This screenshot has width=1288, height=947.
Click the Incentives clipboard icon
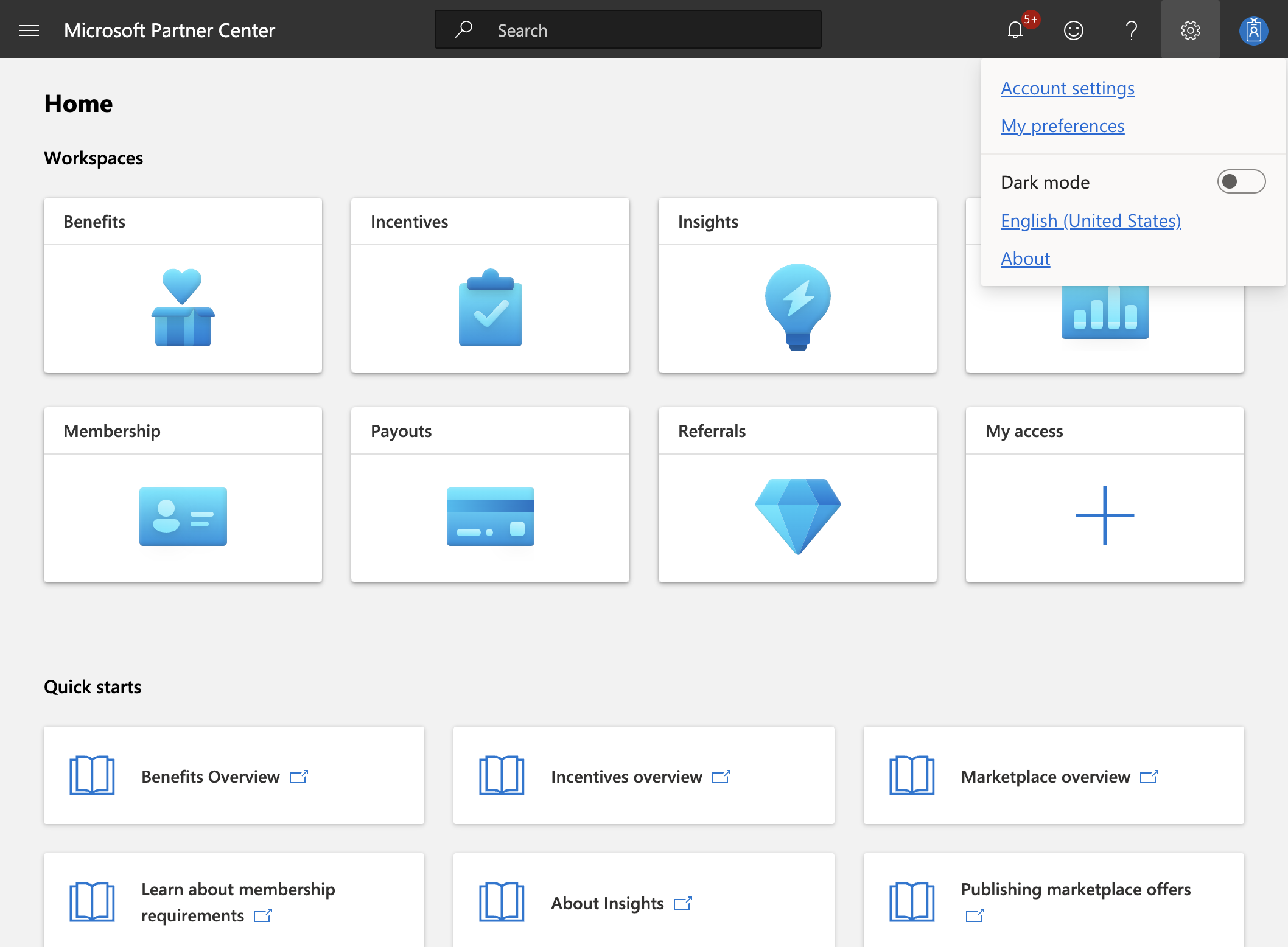[x=490, y=307]
